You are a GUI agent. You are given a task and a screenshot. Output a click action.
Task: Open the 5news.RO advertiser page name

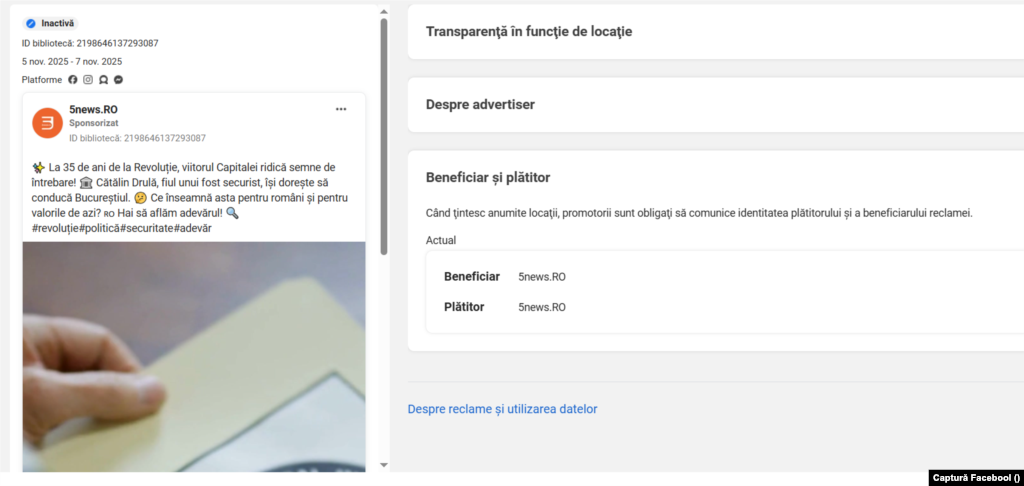pyautogui.click(x=94, y=109)
